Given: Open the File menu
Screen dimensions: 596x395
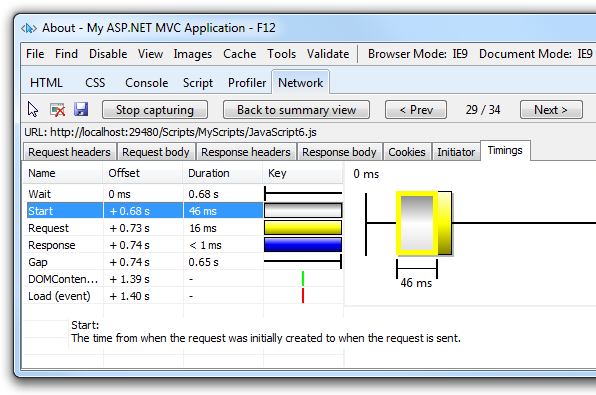Looking at the screenshot, I should [x=35, y=54].
